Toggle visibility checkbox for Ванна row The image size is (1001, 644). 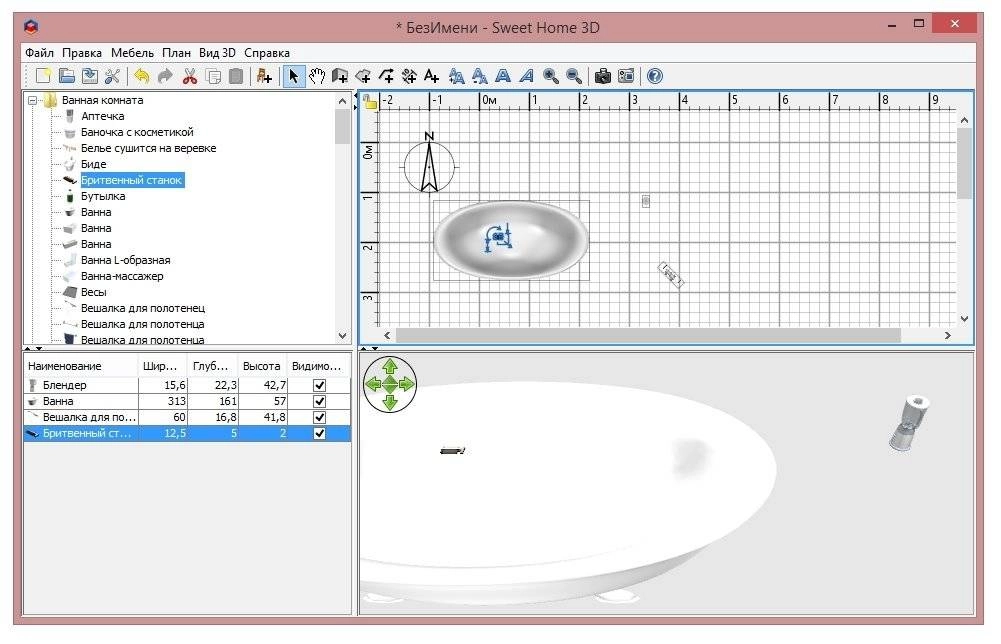320,401
